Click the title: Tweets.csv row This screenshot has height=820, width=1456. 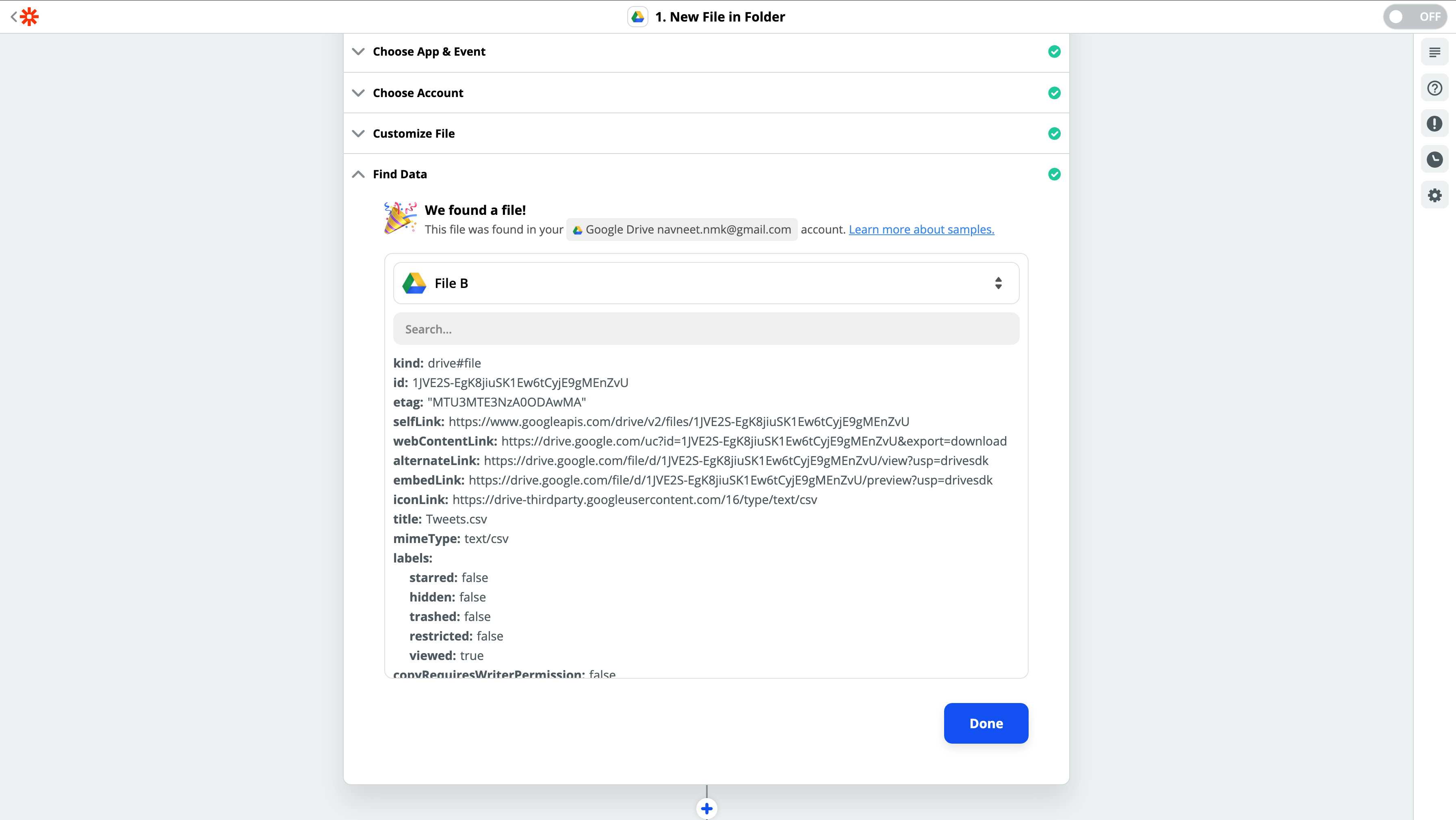click(x=440, y=519)
